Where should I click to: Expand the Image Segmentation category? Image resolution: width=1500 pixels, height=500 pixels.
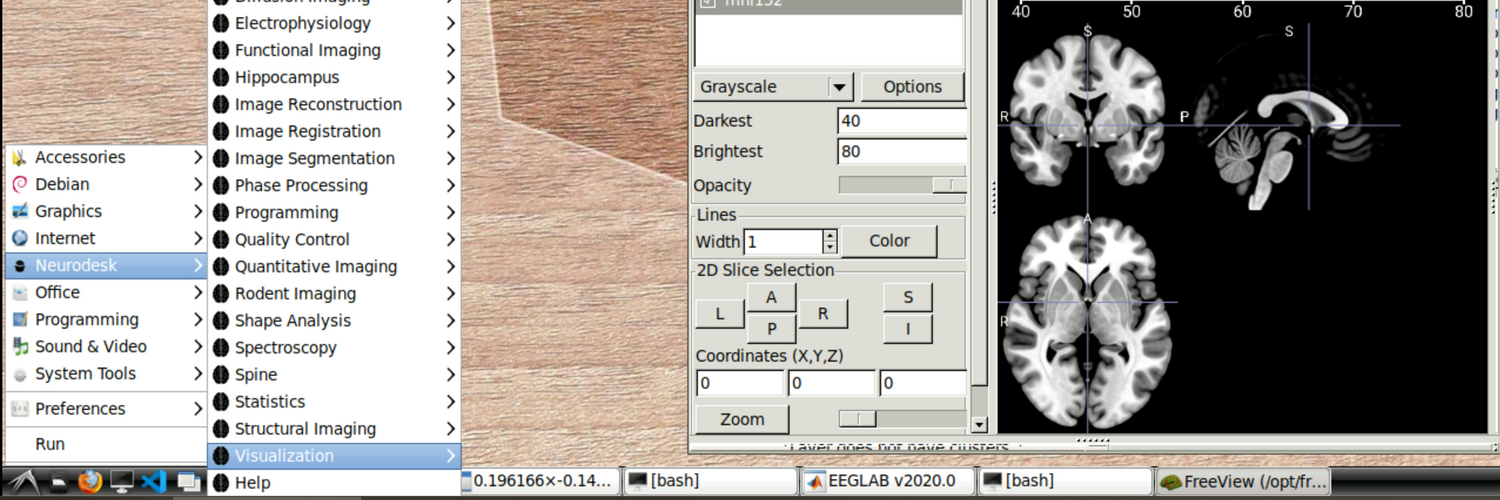click(334, 158)
